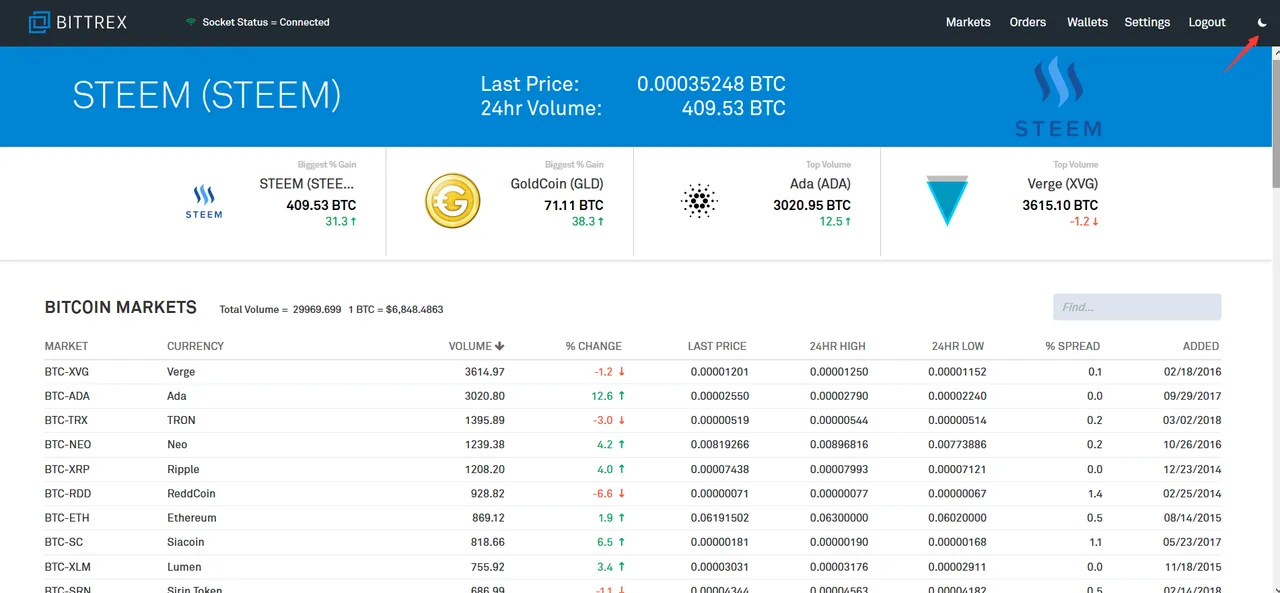Open the BTC-TRX market row

coord(632,420)
